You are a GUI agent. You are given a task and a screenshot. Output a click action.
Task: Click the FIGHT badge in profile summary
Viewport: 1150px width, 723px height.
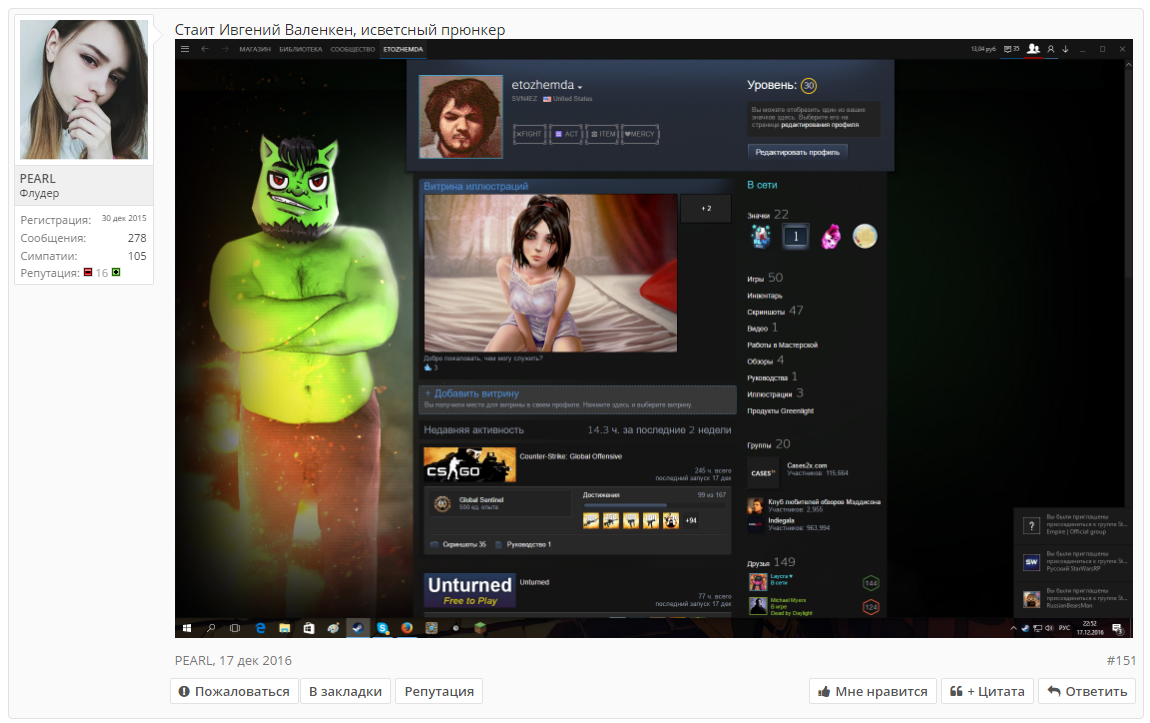[x=529, y=134]
